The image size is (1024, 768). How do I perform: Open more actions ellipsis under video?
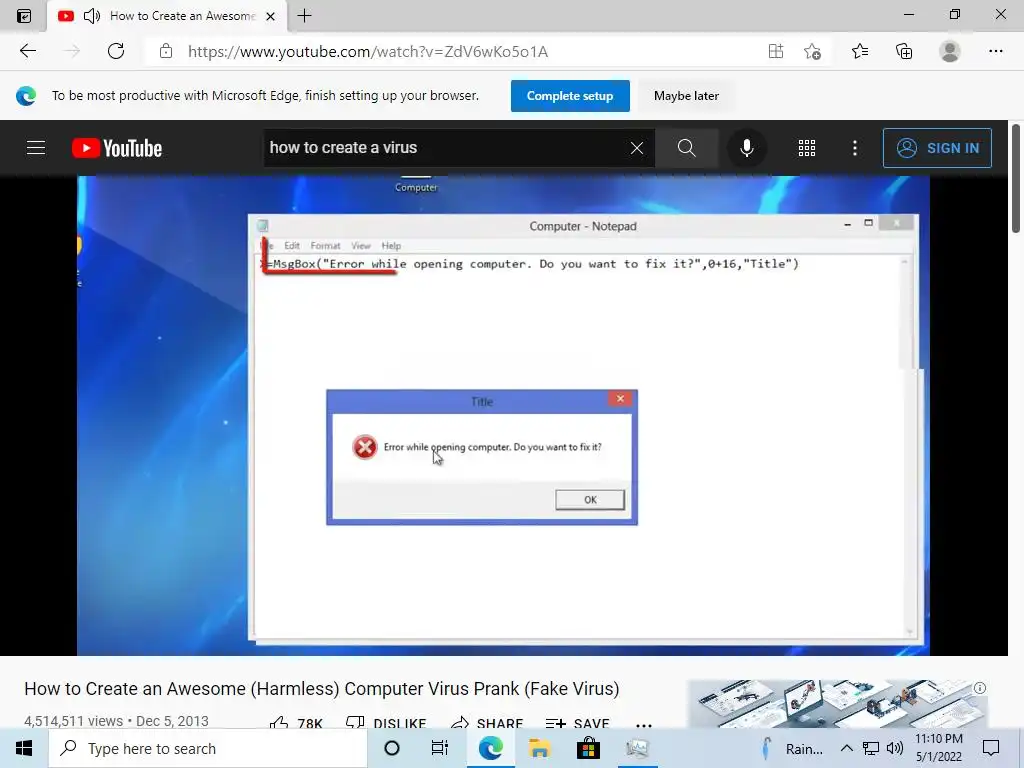coord(643,724)
